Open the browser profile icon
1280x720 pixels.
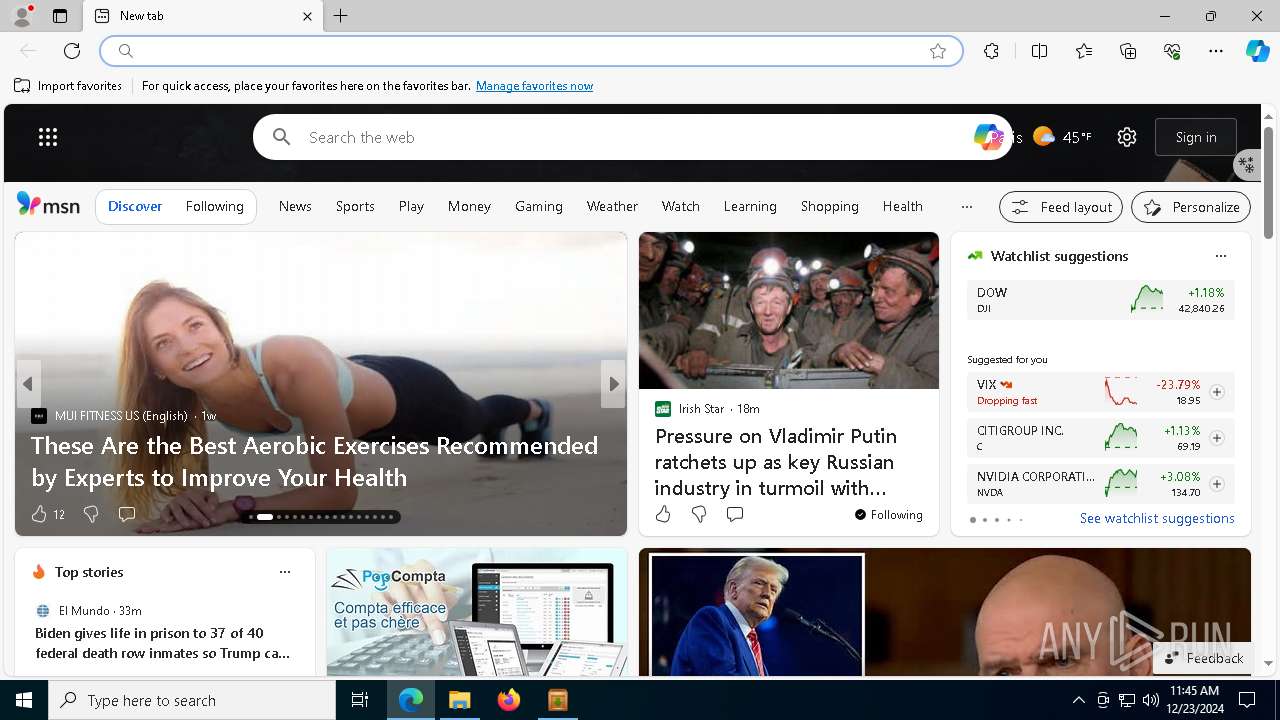click(21, 16)
